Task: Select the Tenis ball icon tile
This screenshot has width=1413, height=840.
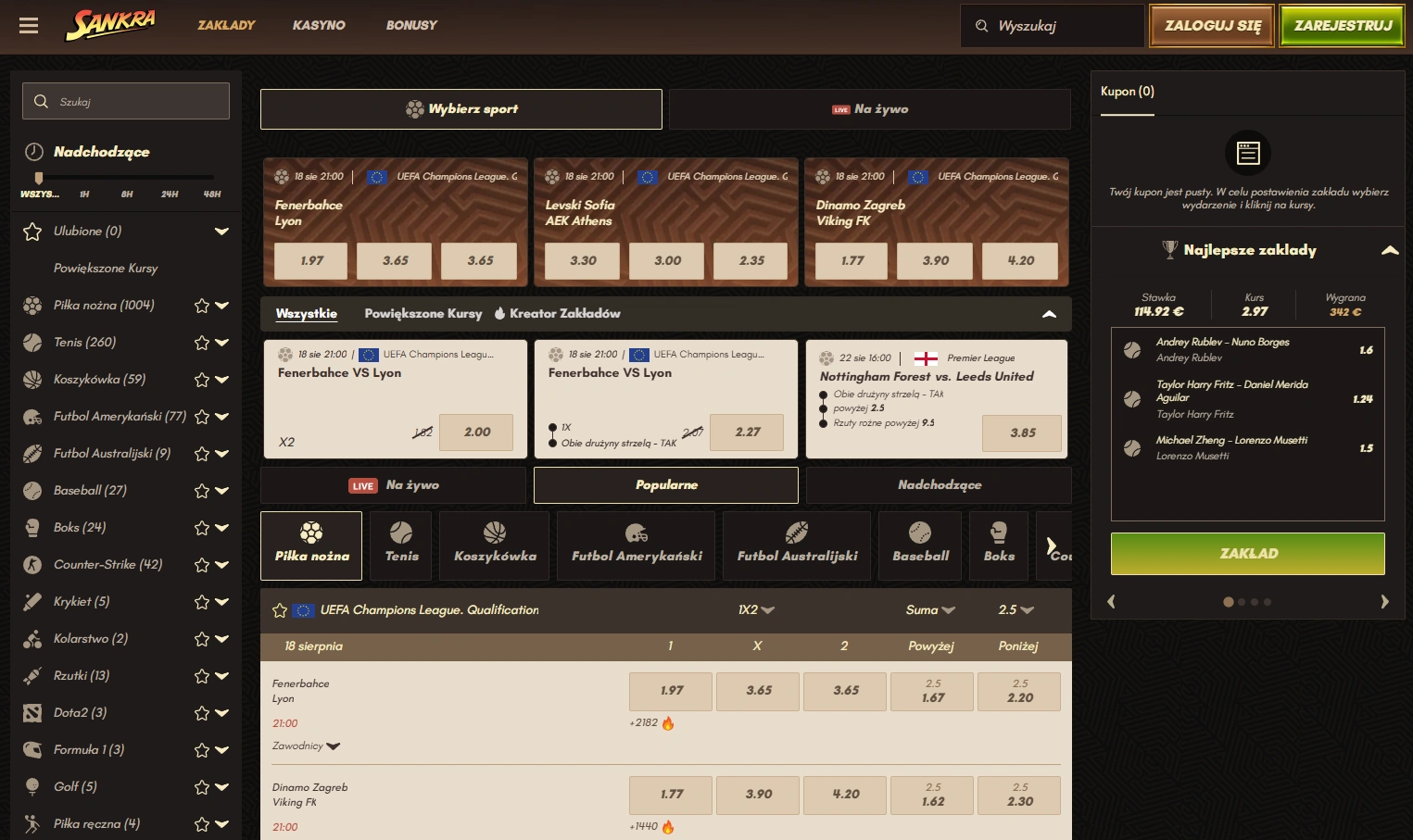Action: pyautogui.click(x=402, y=545)
